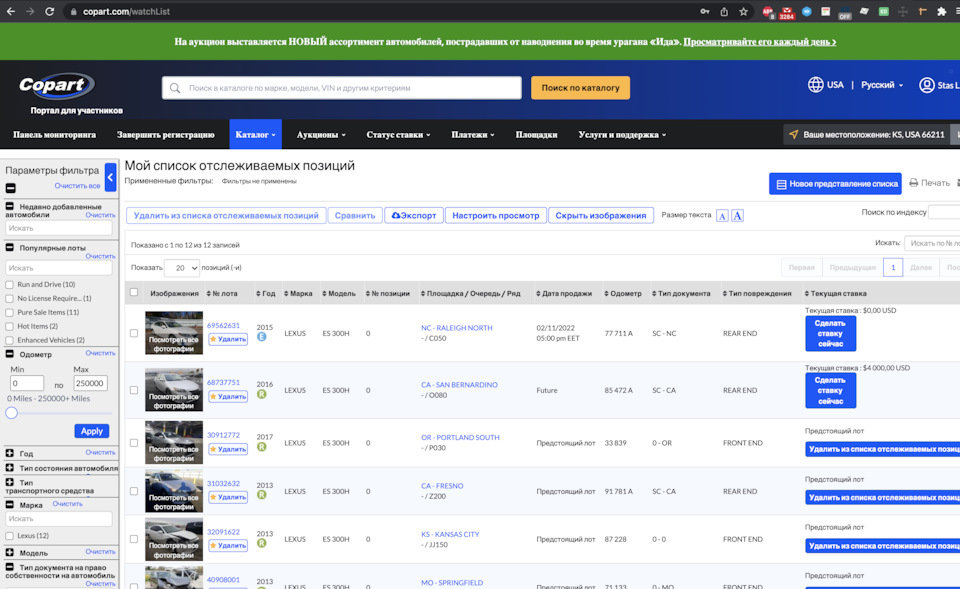Open the Каталог menu
The height and width of the screenshot is (589, 960).
(255, 134)
